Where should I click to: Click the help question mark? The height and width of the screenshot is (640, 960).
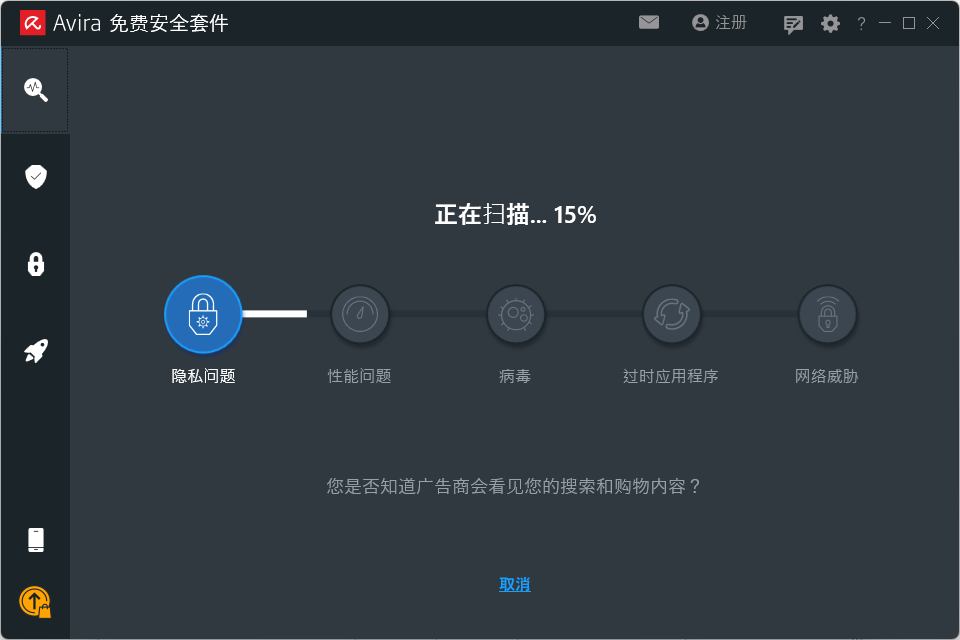861,23
